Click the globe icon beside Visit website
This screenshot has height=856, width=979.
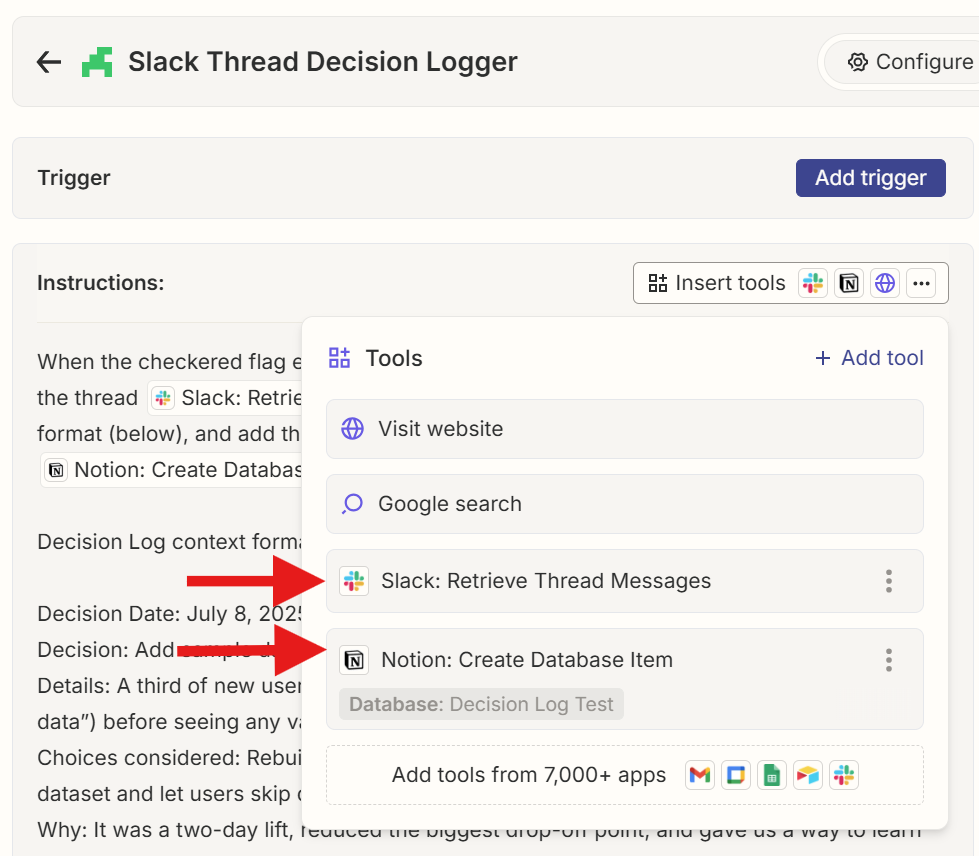click(x=352, y=429)
